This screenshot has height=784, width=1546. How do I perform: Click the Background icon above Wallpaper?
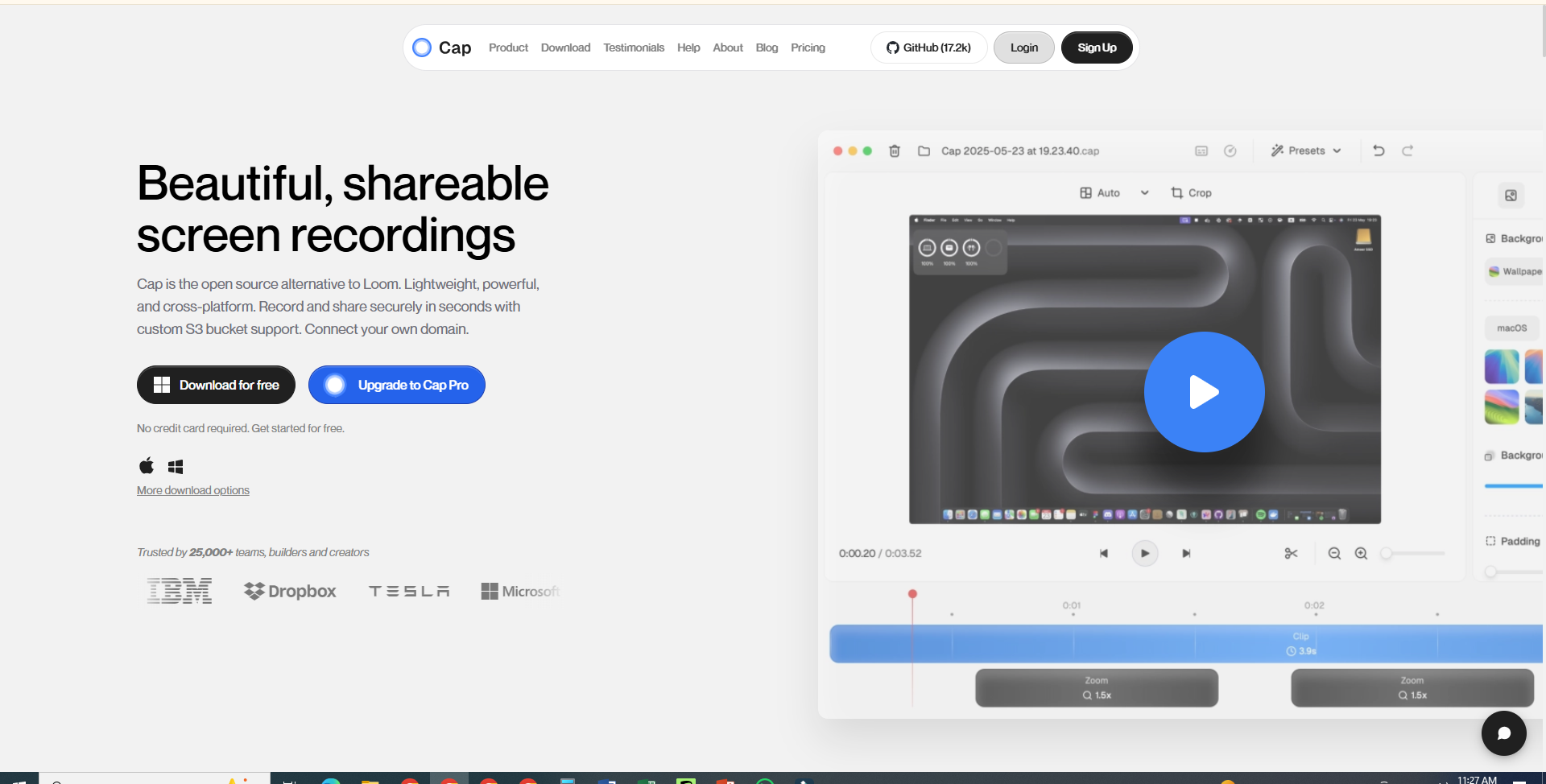click(x=1490, y=238)
